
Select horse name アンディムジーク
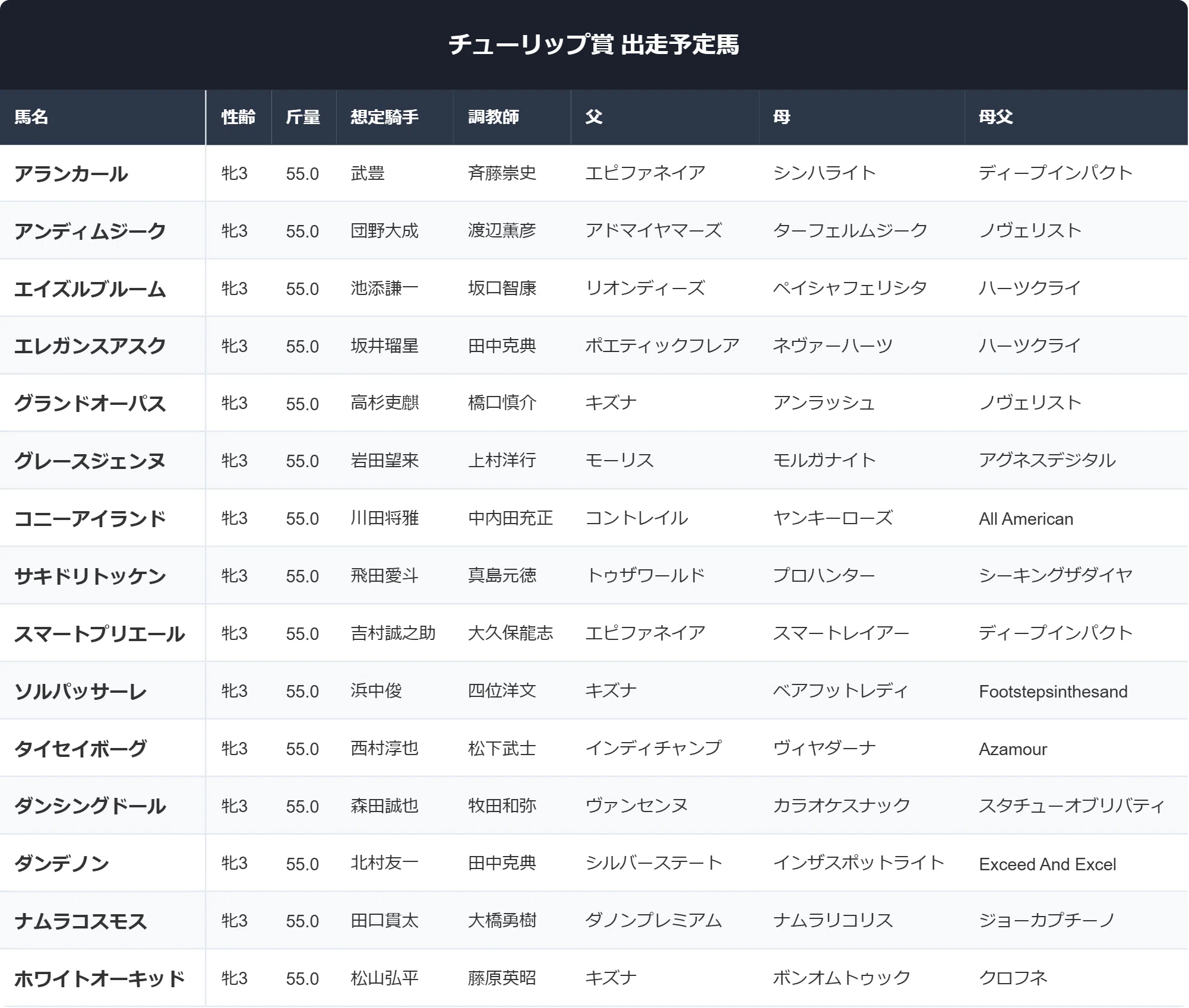90,232
